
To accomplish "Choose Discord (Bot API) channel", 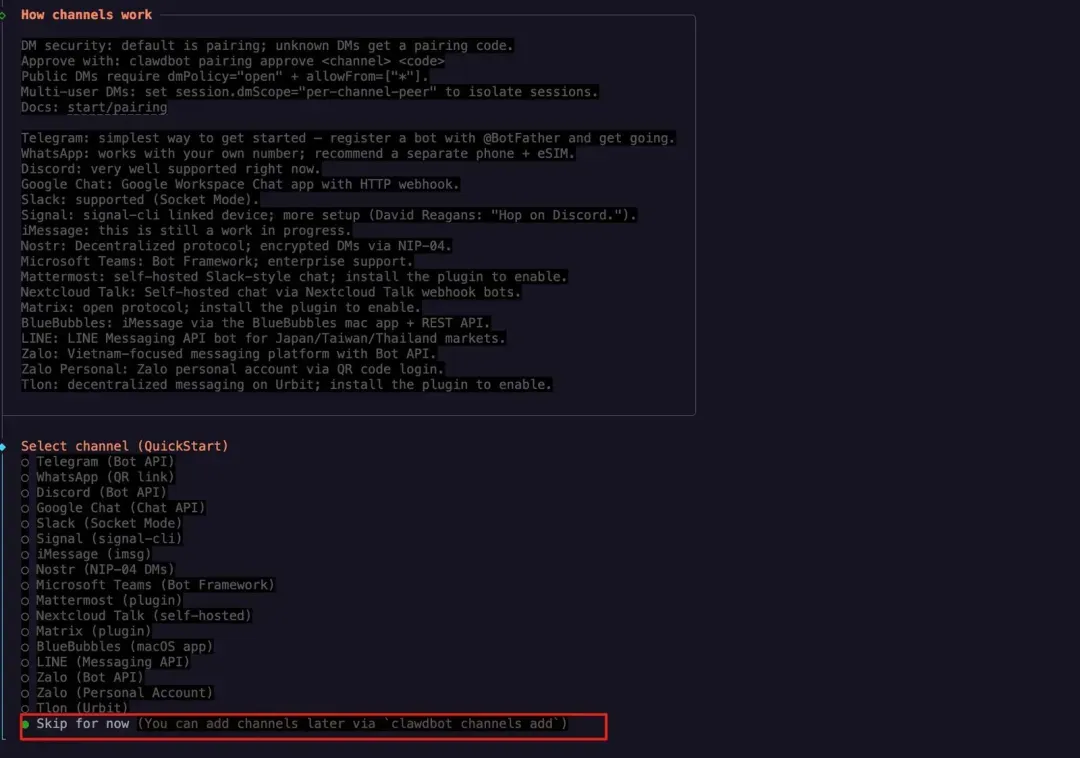I will click(98, 491).
